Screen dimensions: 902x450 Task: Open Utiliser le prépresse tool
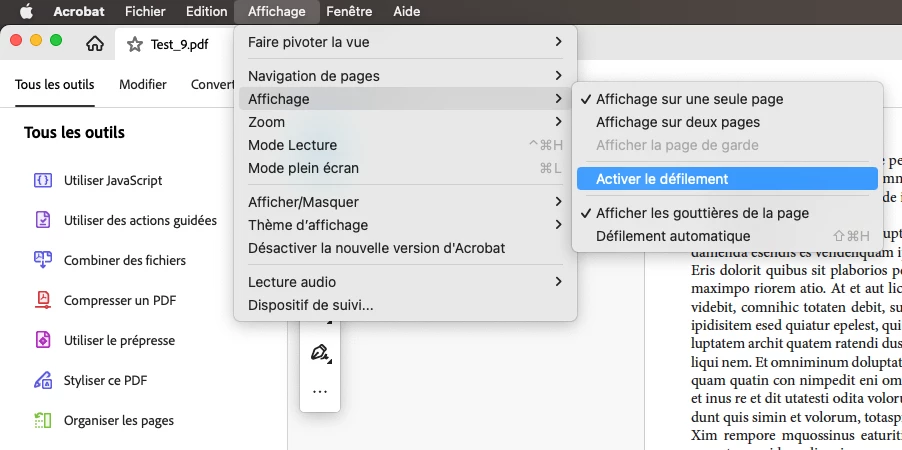click(x=119, y=340)
